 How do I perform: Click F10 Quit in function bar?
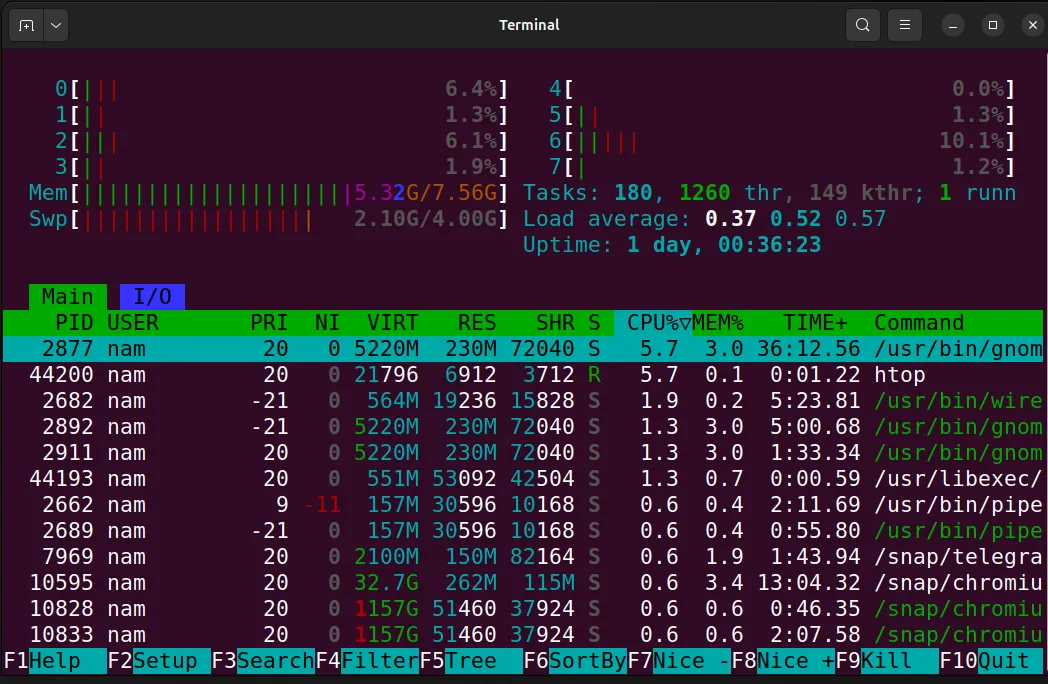coord(992,661)
